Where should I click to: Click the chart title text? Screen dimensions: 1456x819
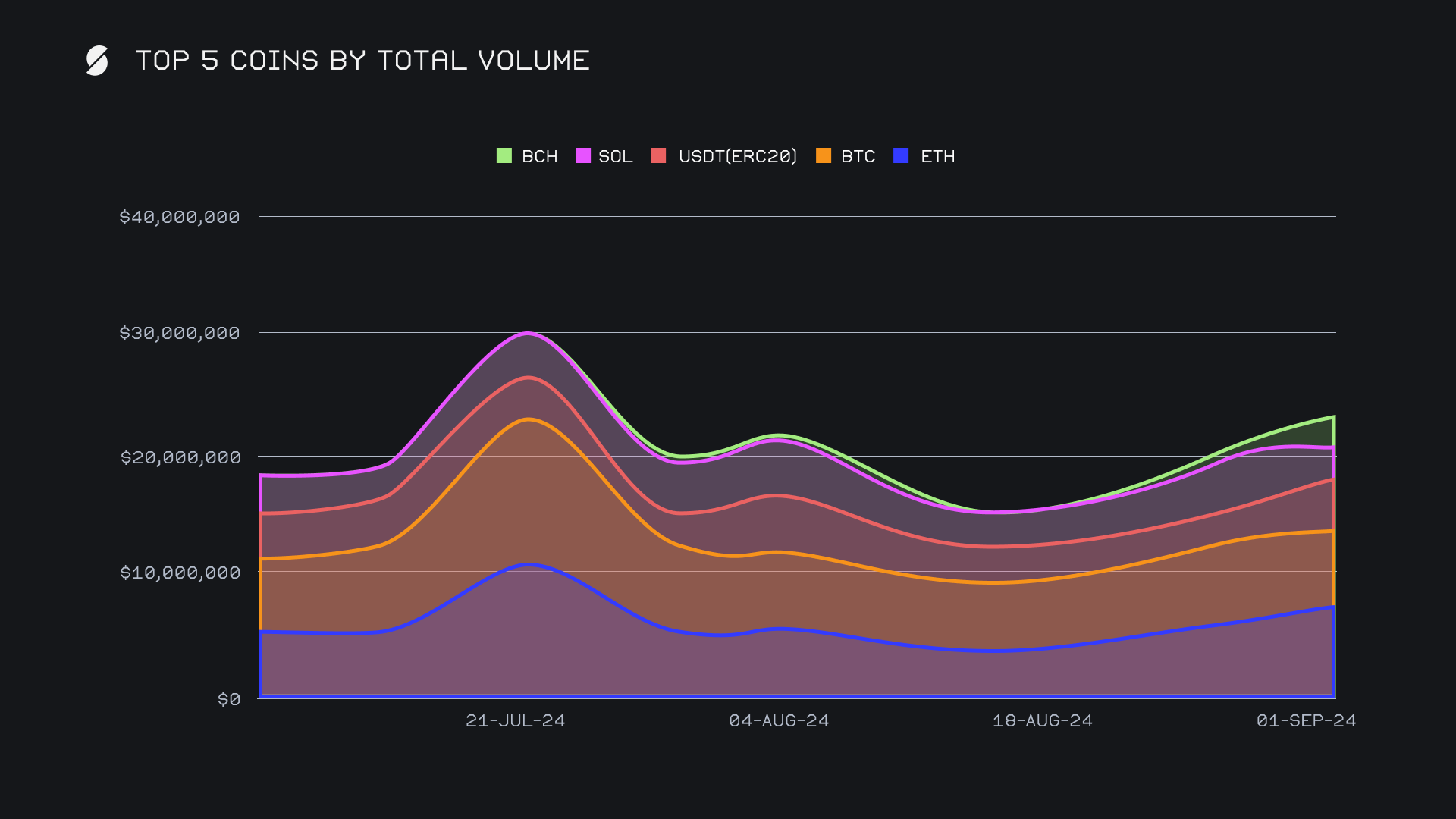tap(362, 61)
